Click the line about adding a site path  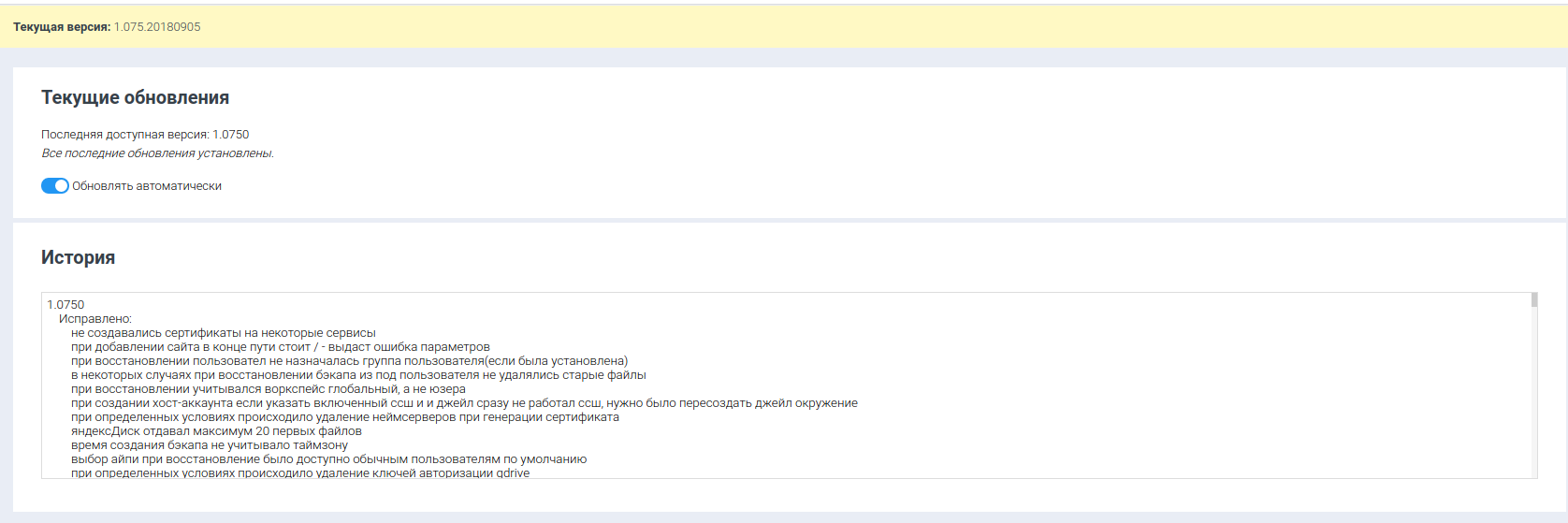point(280,347)
